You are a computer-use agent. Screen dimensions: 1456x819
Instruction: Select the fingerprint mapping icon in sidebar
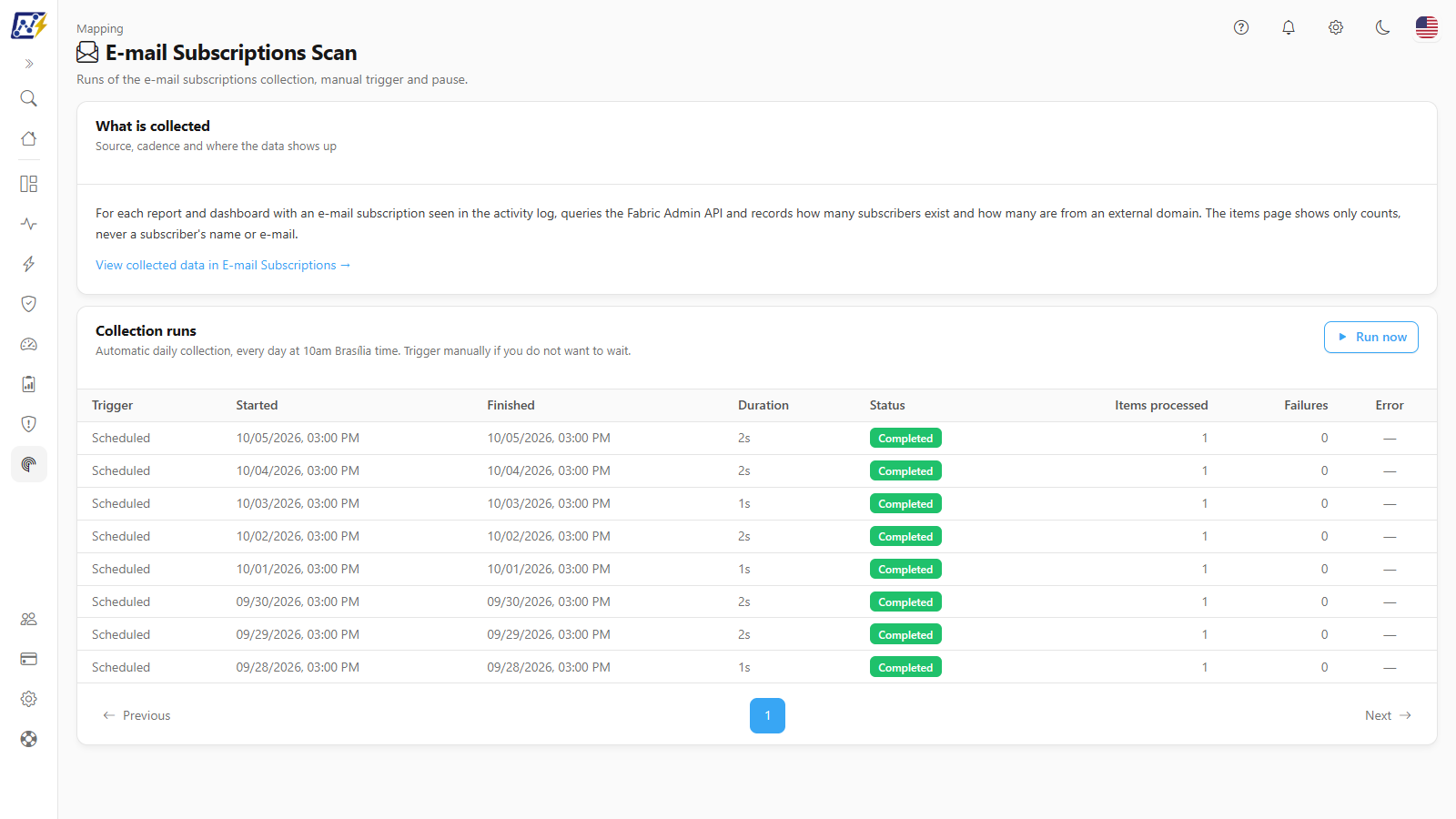[29, 464]
